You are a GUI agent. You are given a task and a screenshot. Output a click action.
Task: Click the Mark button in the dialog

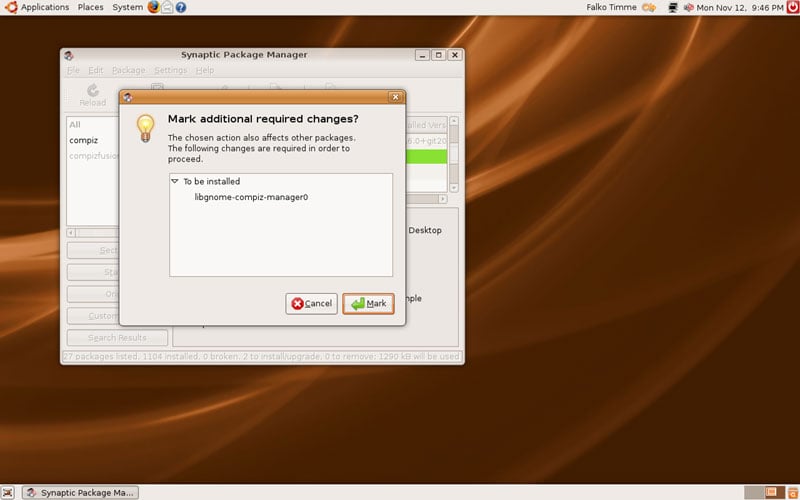coord(368,304)
